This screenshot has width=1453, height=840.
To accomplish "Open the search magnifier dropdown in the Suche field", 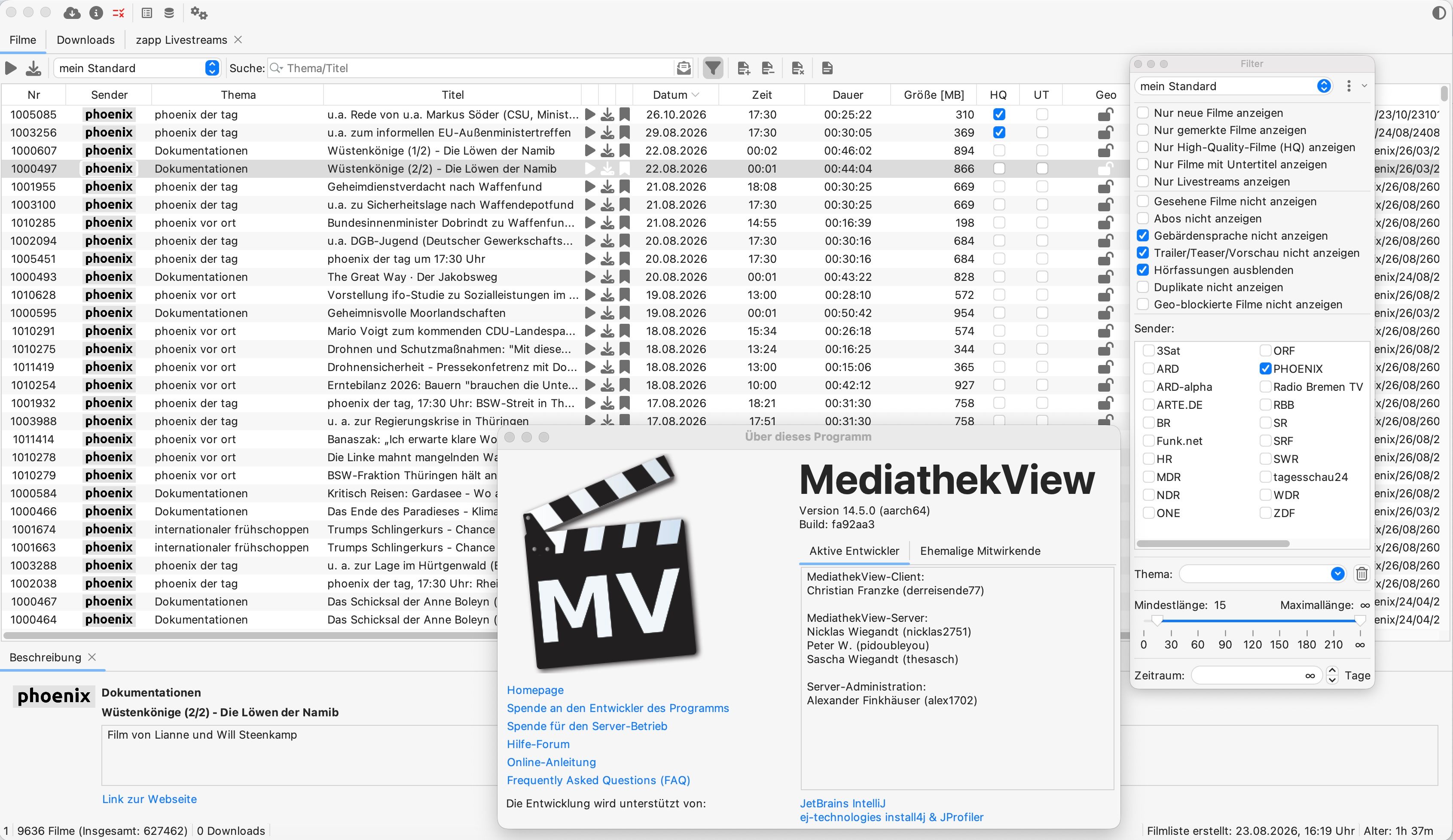I will point(276,68).
